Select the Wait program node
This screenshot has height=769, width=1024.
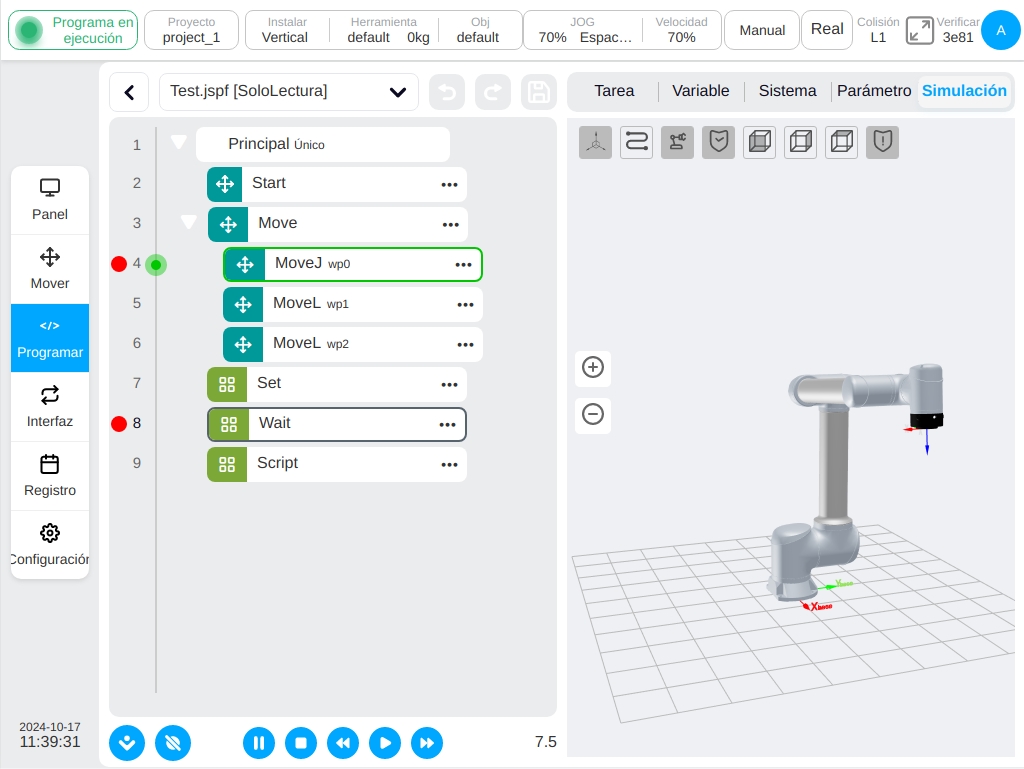[337, 424]
